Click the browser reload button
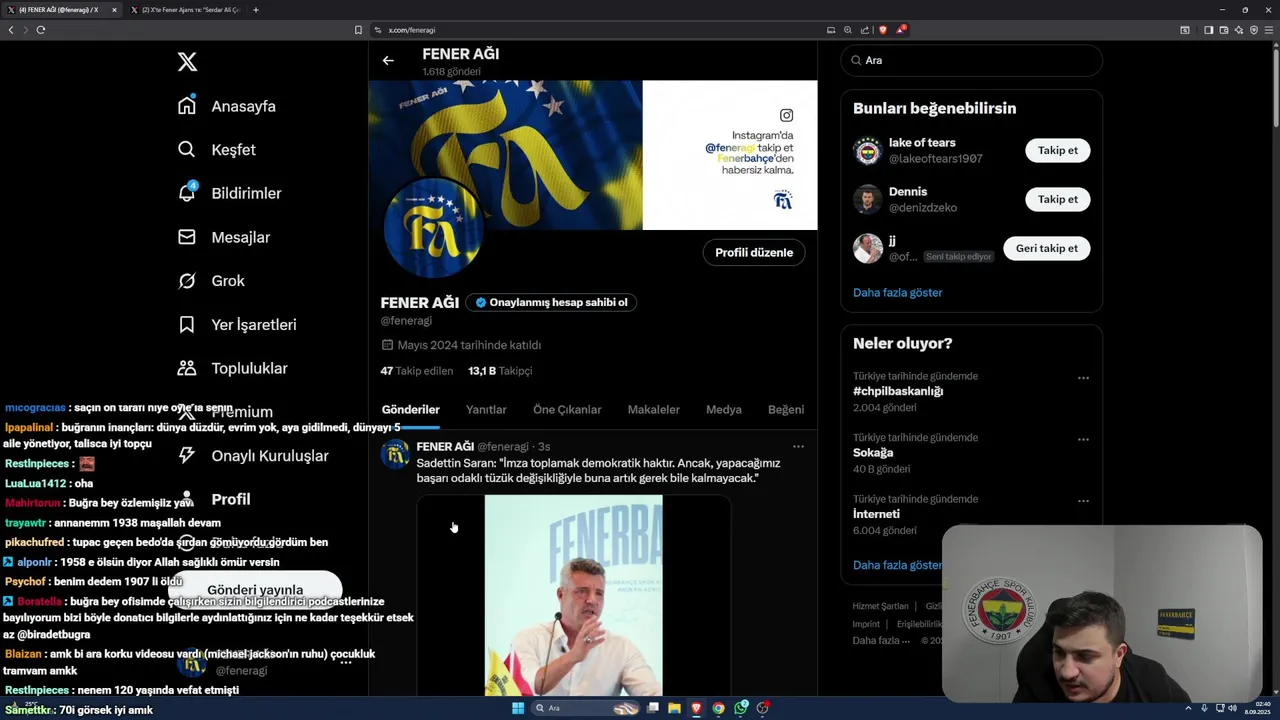The width and height of the screenshot is (1280, 720). [41, 30]
